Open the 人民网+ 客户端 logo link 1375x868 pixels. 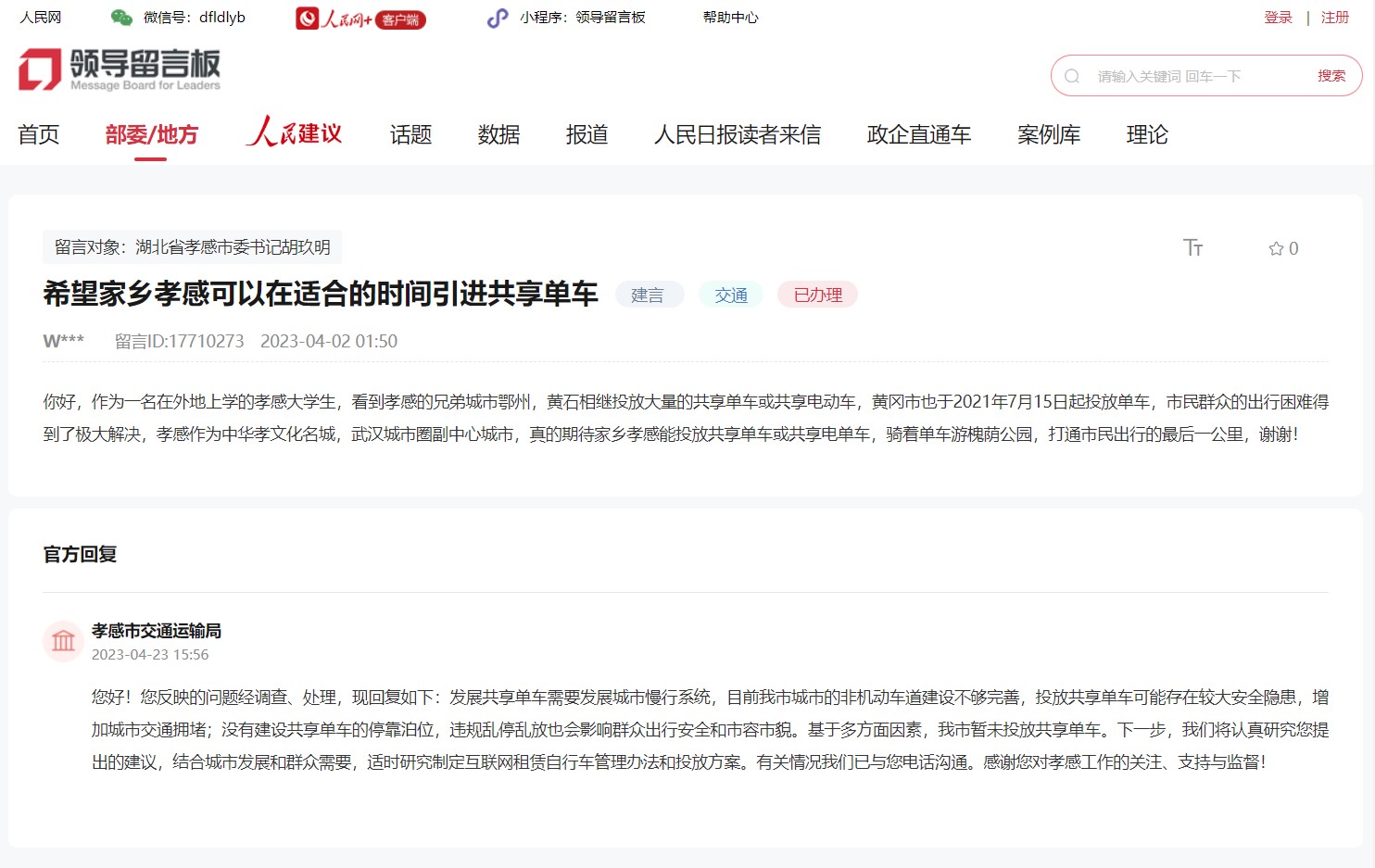[x=360, y=19]
